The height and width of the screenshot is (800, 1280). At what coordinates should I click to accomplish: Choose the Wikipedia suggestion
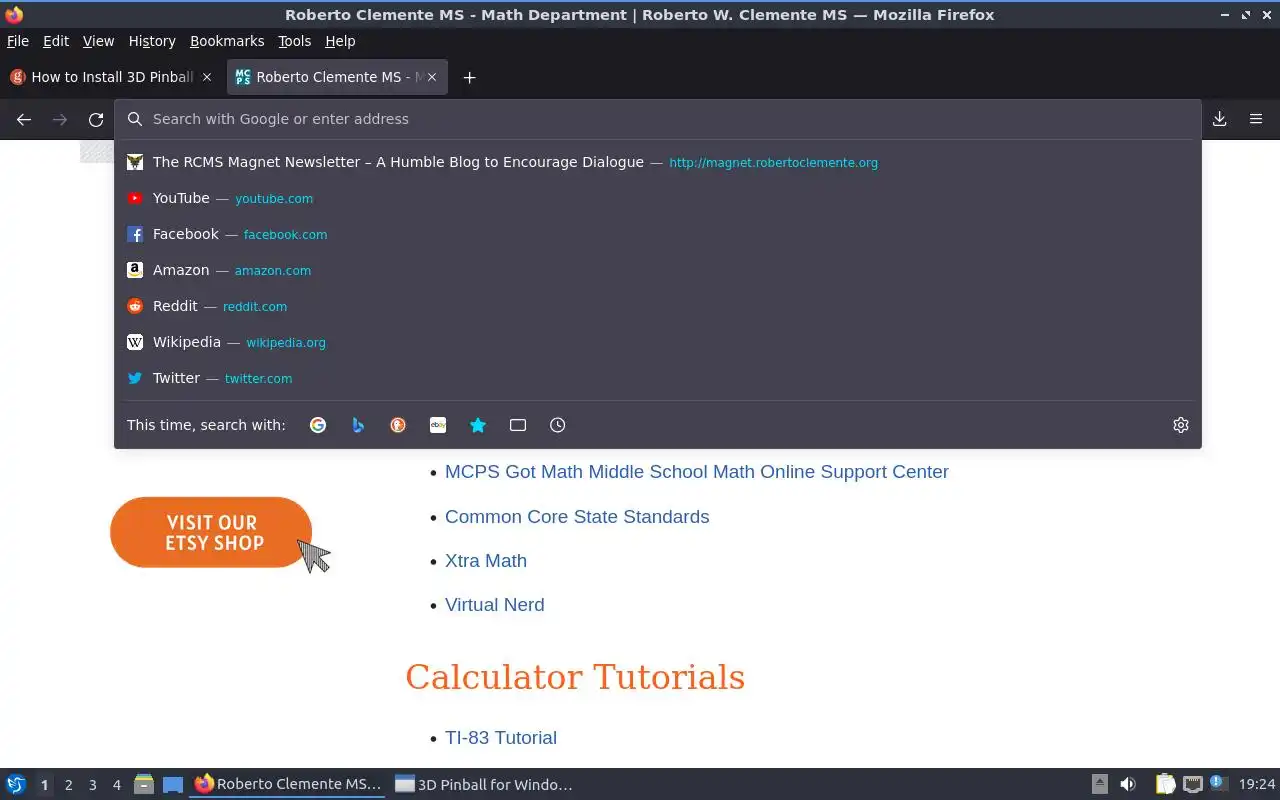(658, 342)
